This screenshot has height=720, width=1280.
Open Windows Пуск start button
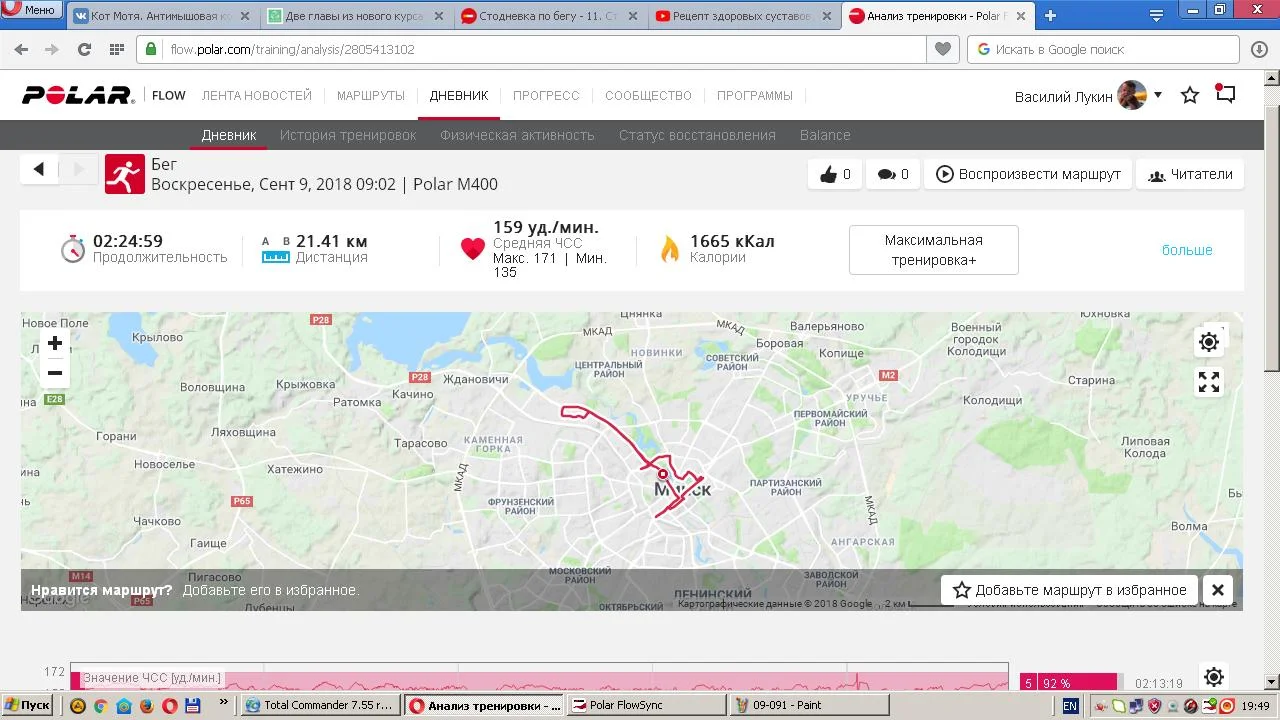27,705
